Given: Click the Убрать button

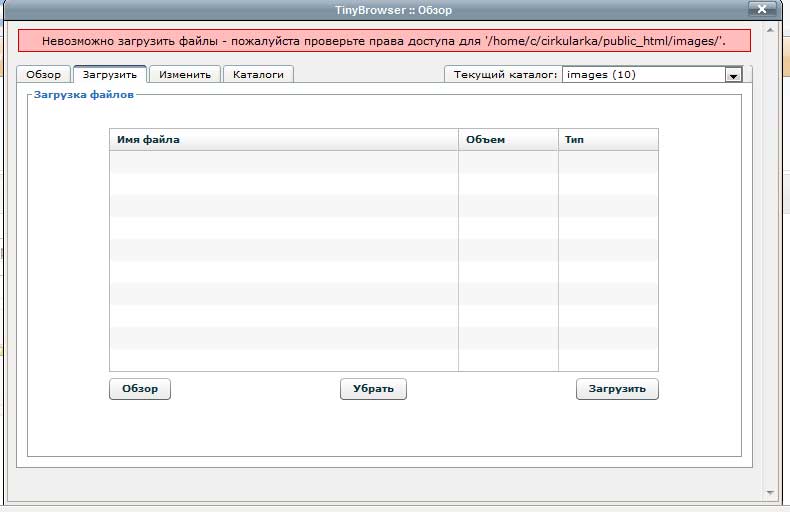Looking at the screenshot, I should [373, 389].
